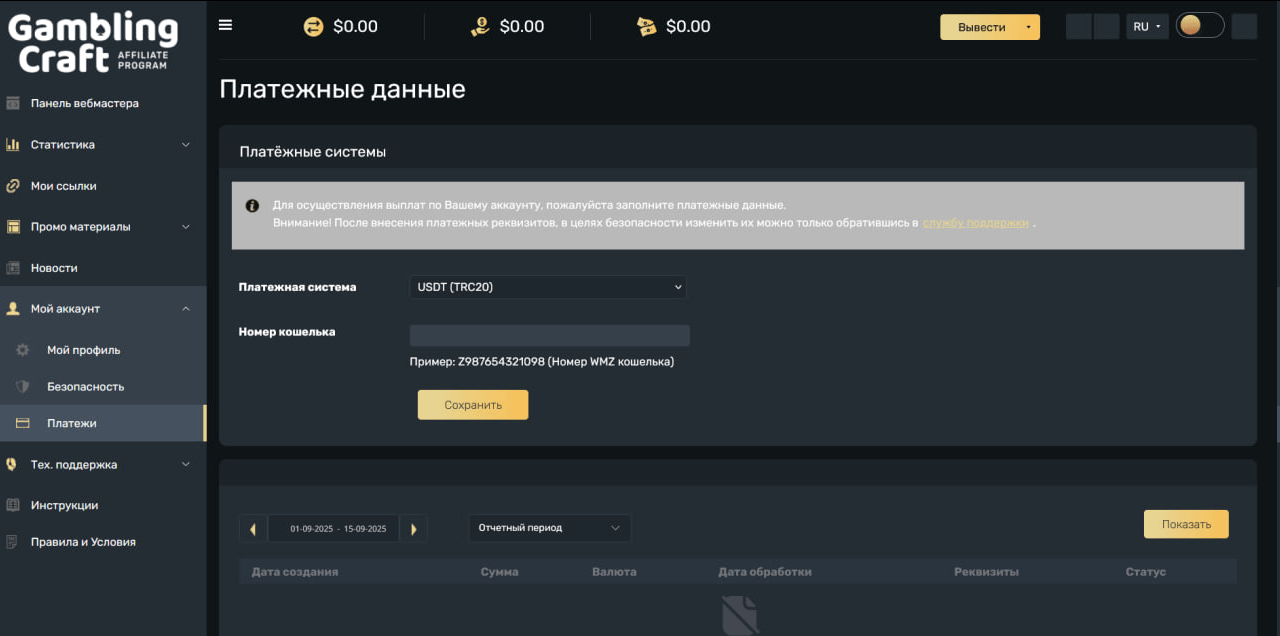Click the next period arrow
The image size is (1280, 636).
tap(414, 529)
